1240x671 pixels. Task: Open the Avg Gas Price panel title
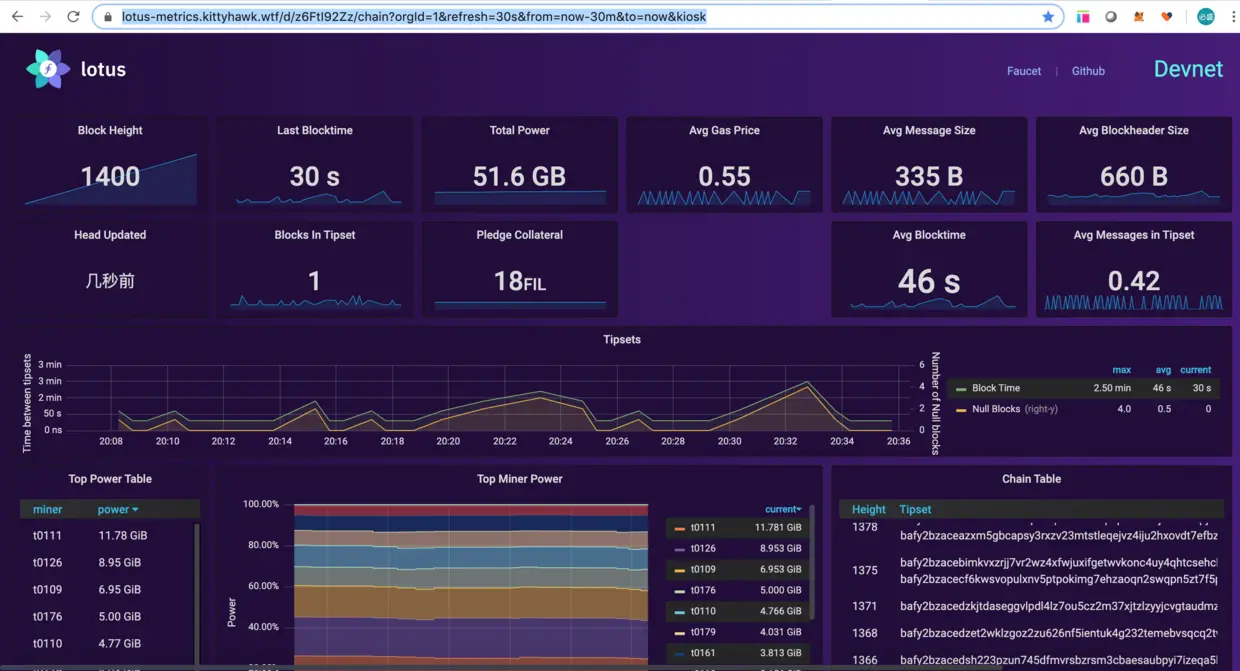pyautogui.click(x=724, y=130)
